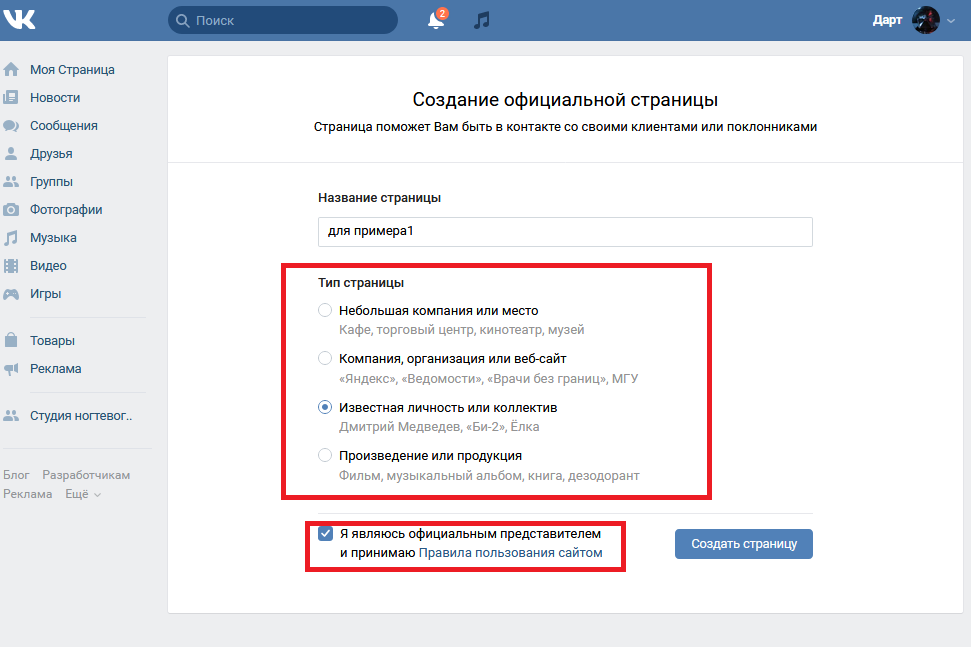
Task: Click the Игры gamepad icon
Action: pyautogui.click(x=11, y=294)
